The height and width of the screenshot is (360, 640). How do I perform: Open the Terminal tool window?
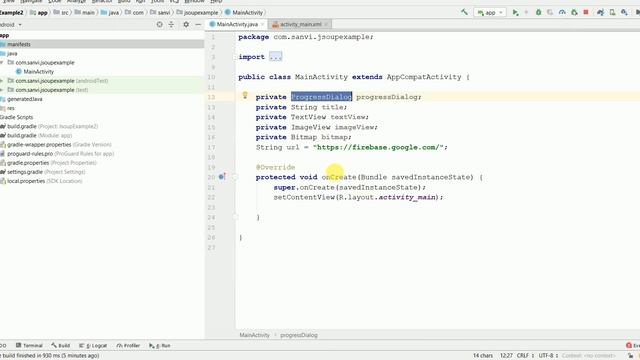[x=29, y=345]
